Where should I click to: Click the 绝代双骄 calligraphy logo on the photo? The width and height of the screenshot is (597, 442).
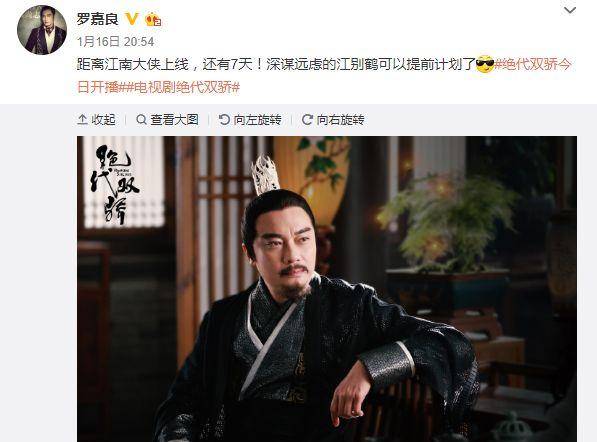[x=115, y=185]
